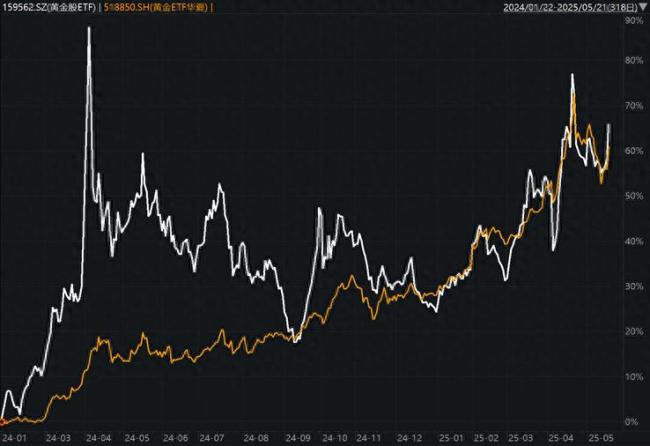Click the 24-12 x-axis date label
The width and height of the screenshot is (650, 446).
pos(409,438)
